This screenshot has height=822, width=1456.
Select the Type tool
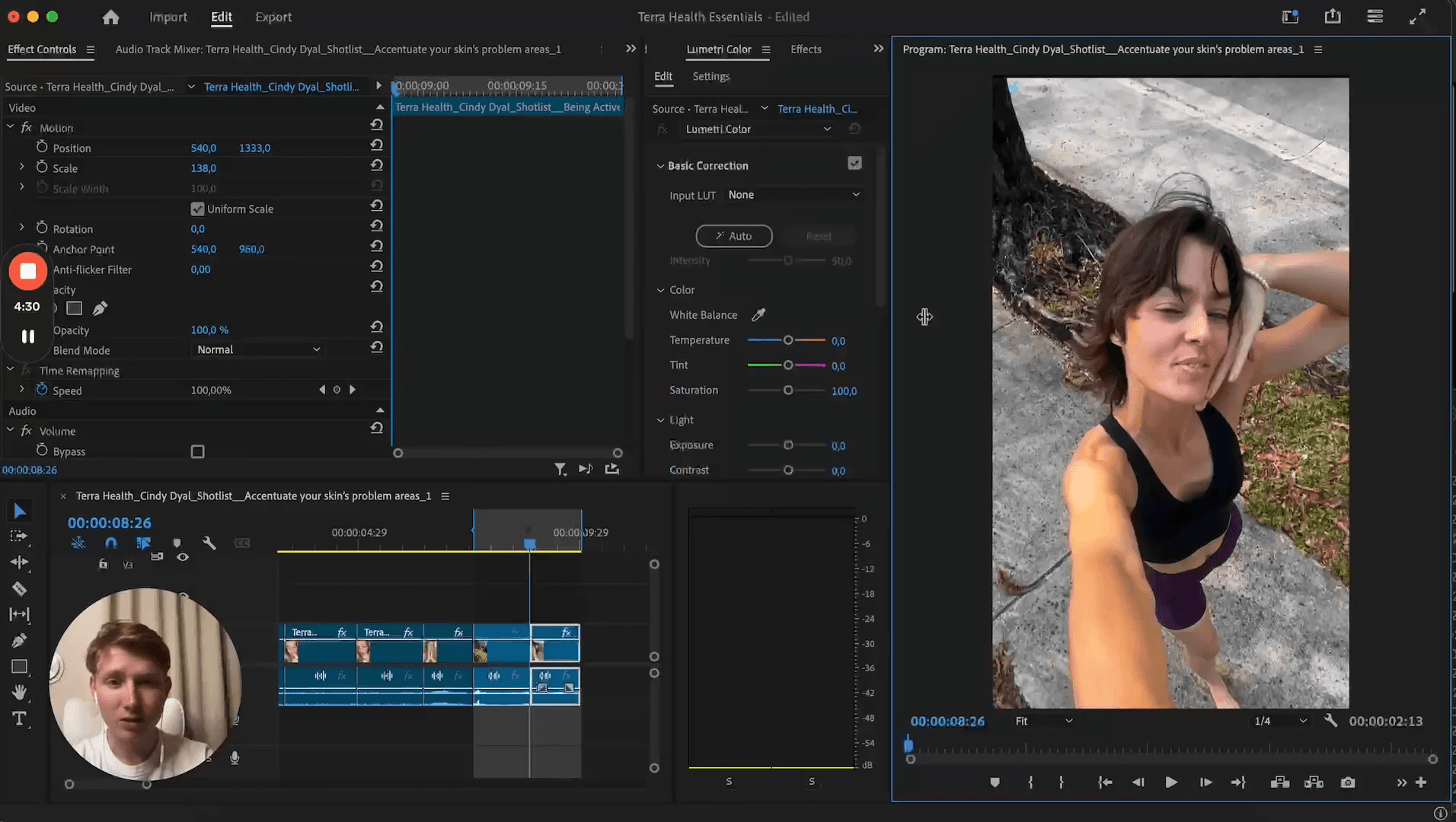click(19, 718)
